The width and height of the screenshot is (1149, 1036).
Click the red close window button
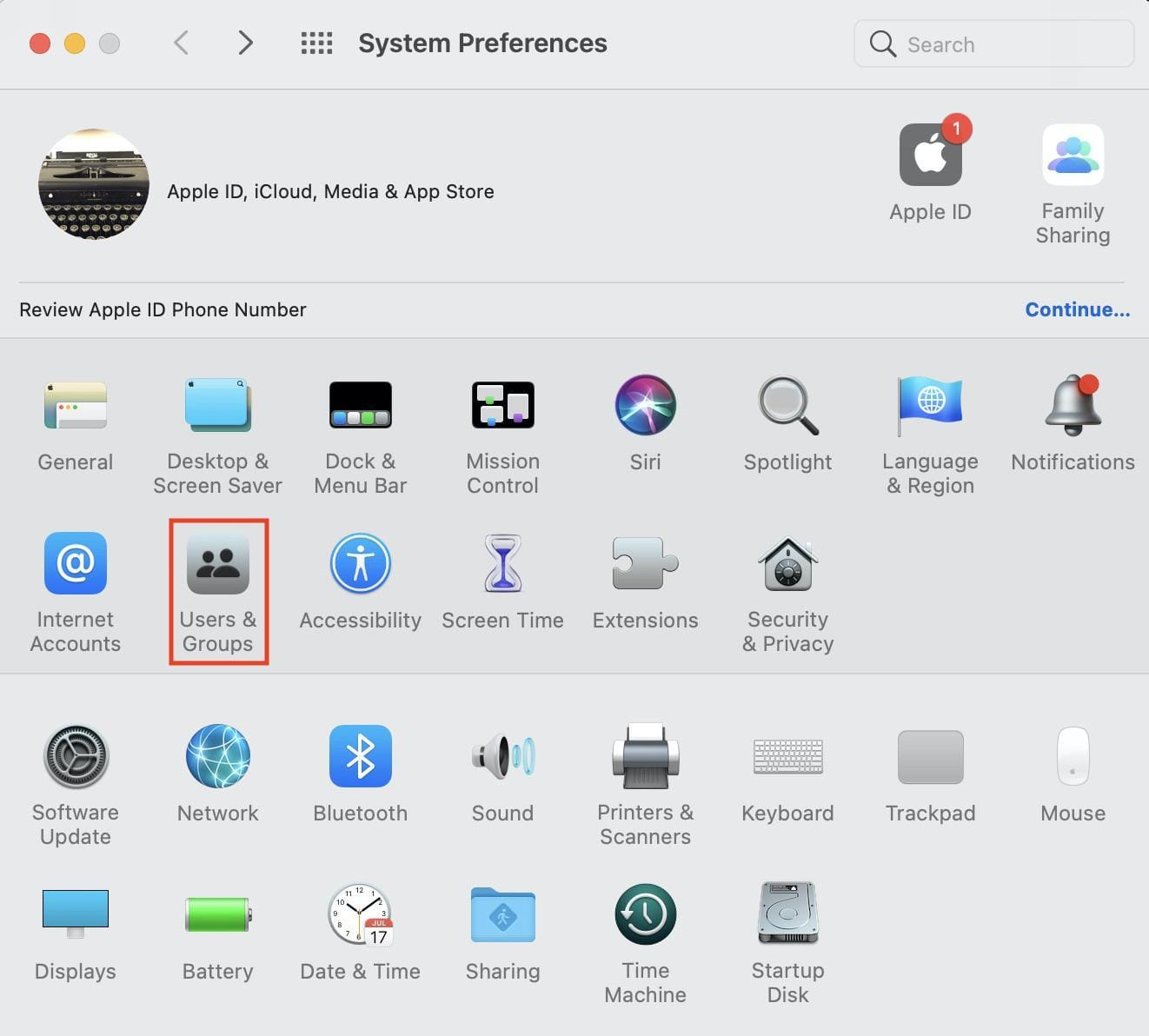40,43
